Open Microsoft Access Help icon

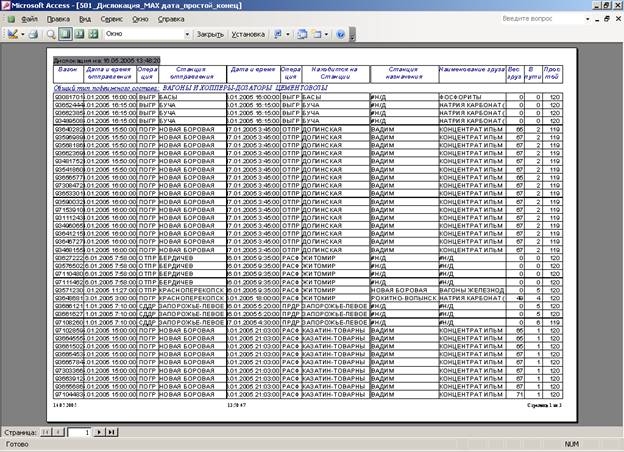click(x=341, y=34)
